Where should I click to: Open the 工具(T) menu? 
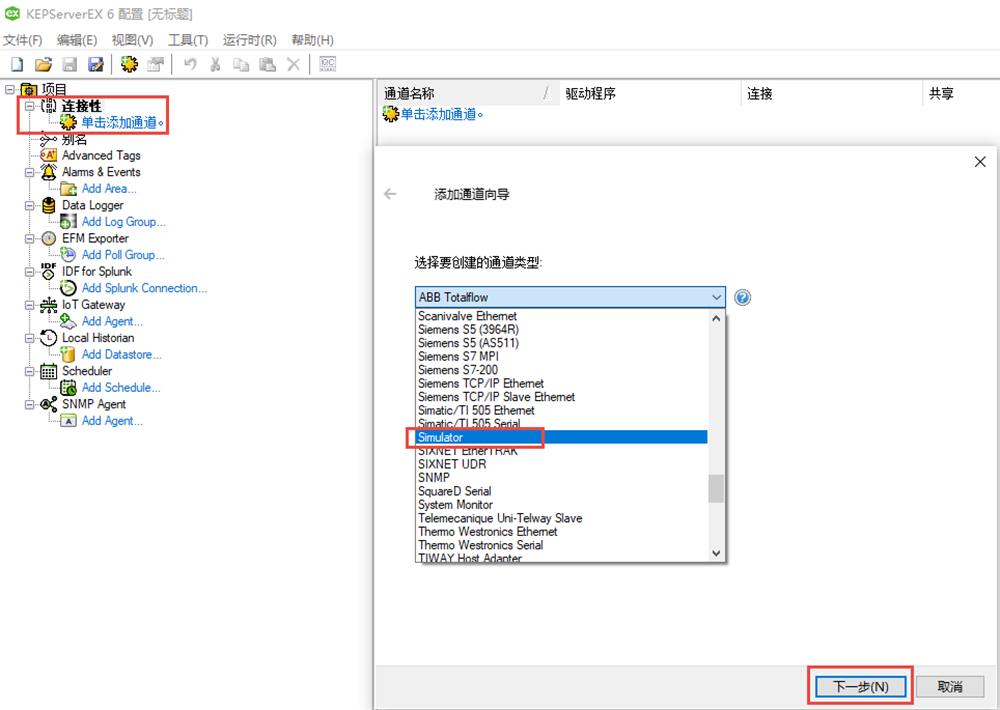click(188, 40)
